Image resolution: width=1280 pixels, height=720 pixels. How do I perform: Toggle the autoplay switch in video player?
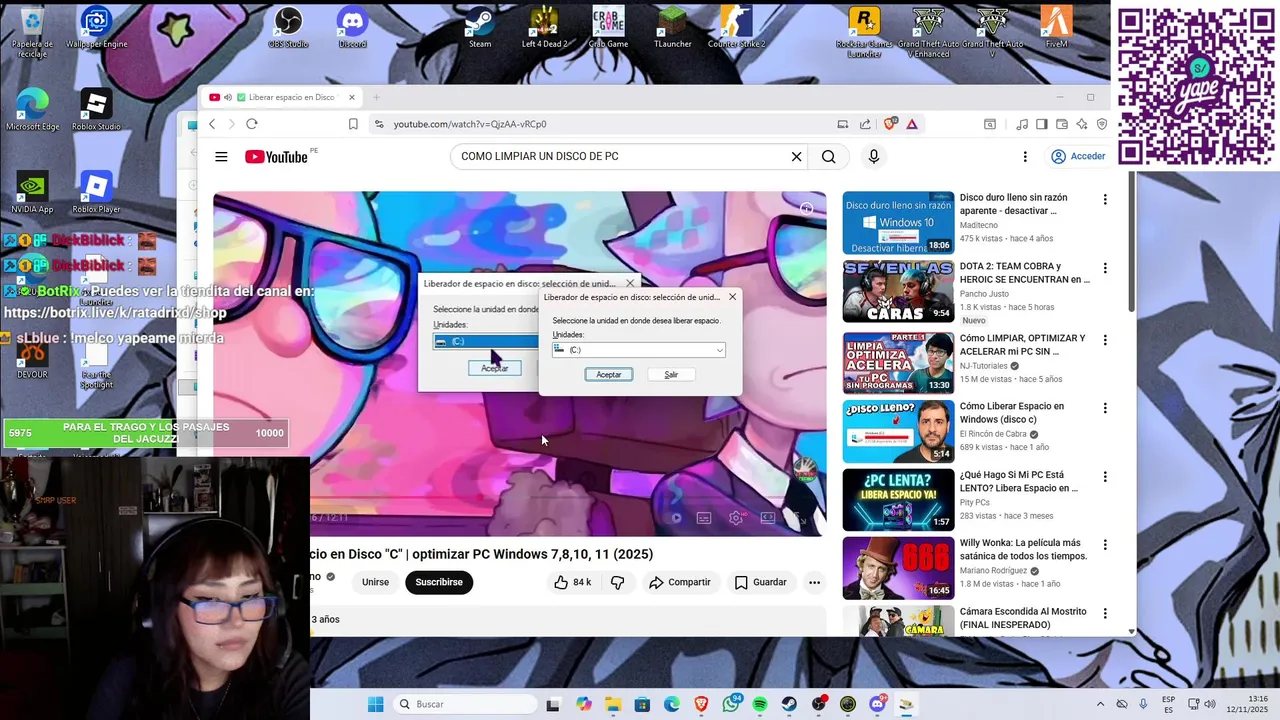tap(673, 518)
